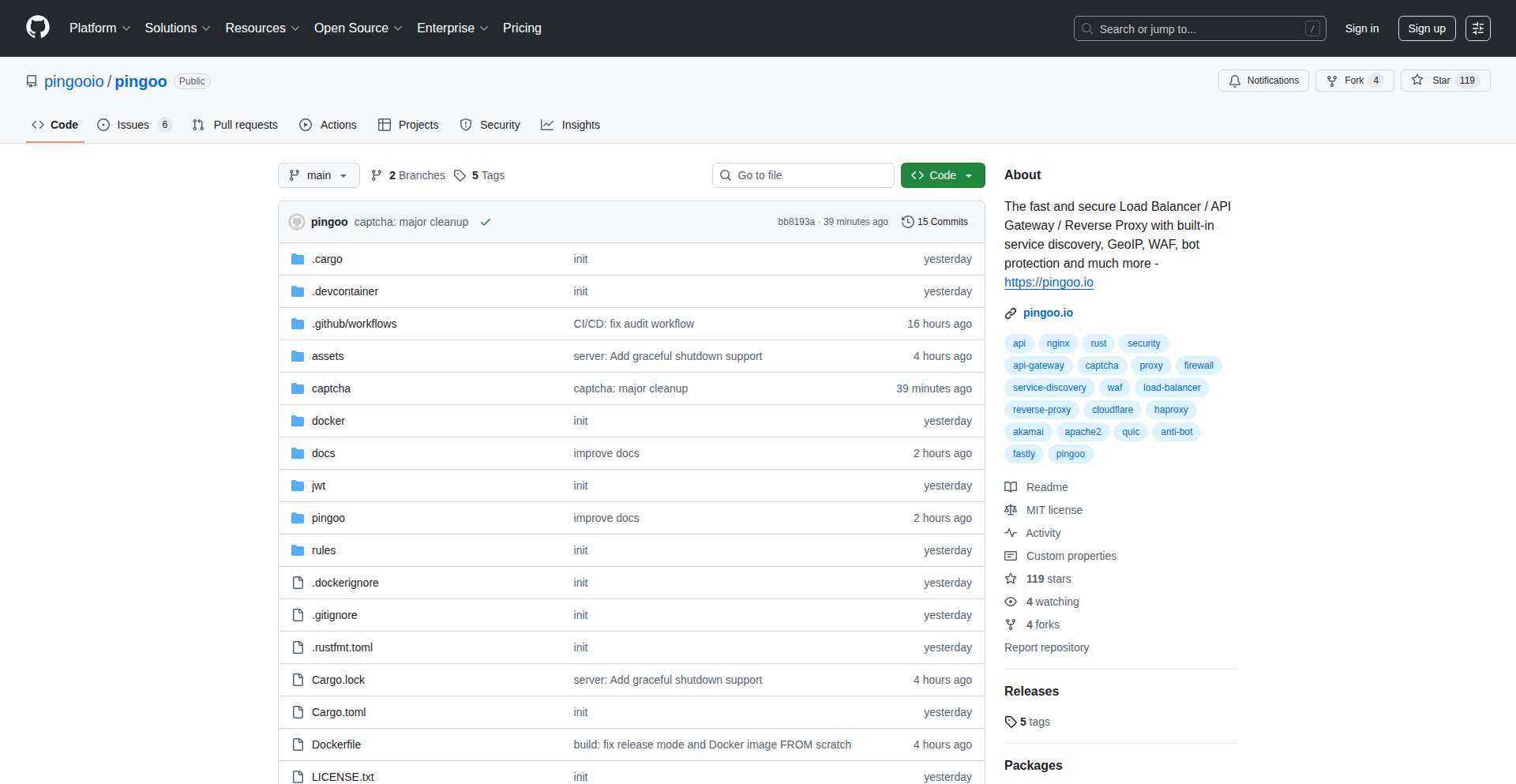
Task: Select the Code repository tab
Action: 55,125
